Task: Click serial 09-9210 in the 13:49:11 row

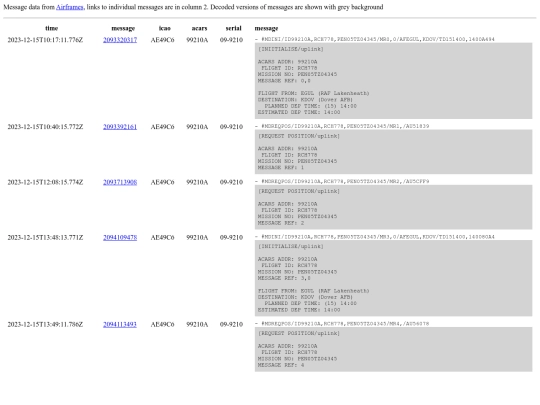Action: (231, 324)
